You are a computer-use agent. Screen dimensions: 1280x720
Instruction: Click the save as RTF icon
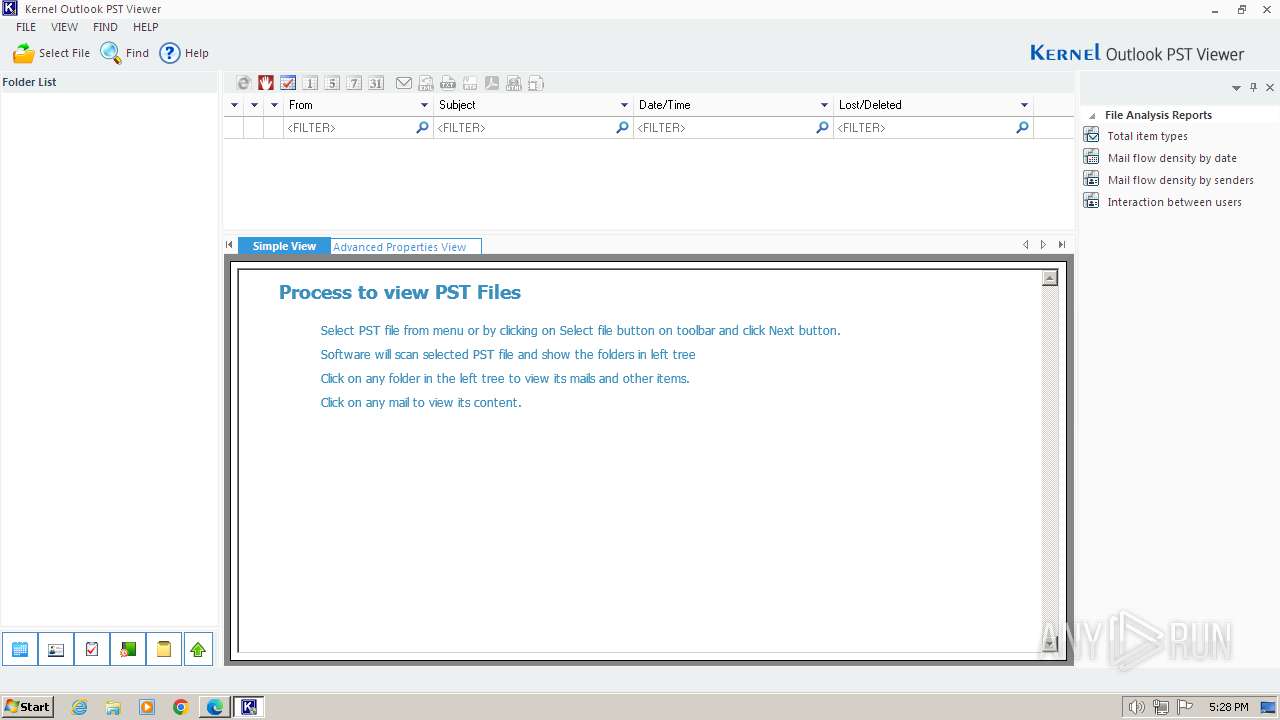pyautogui.click(x=470, y=83)
